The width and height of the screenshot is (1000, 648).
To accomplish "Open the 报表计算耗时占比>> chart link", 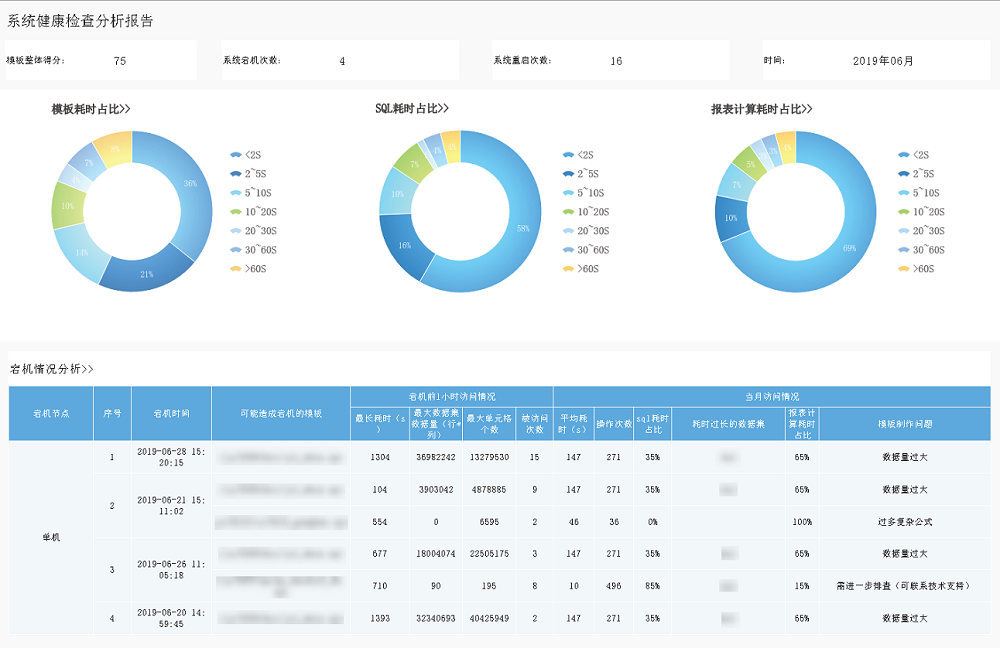I will click(x=761, y=109).
